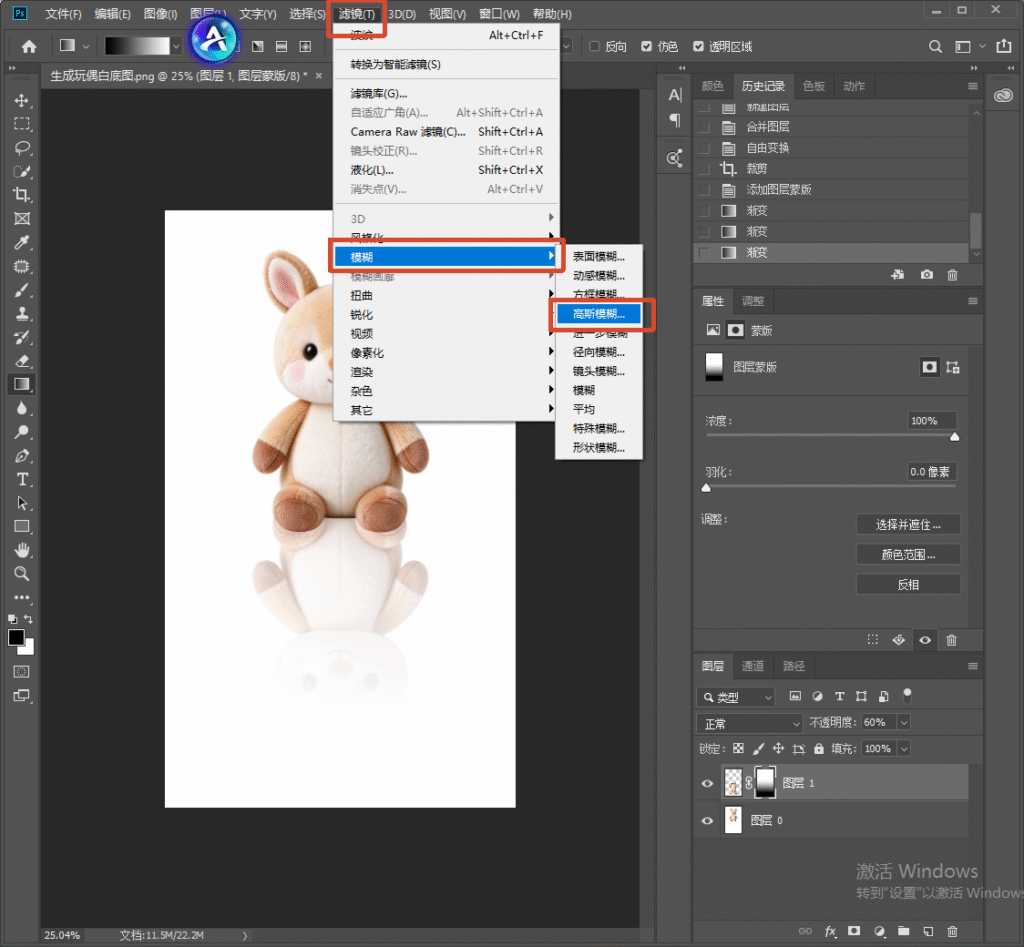This screenshot has height=947, width=1024.
Task: Create new snapshot with camera icon
Action: pos(926,275)
